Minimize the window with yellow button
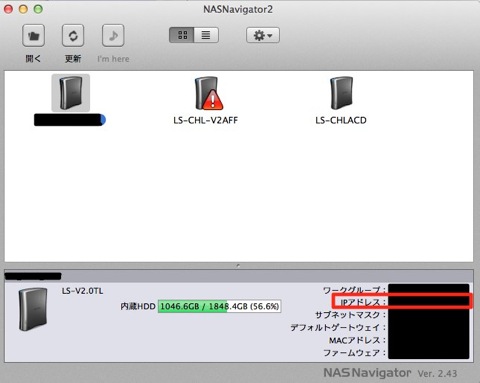The image size is (480, 383). click(x=23, y=9)
